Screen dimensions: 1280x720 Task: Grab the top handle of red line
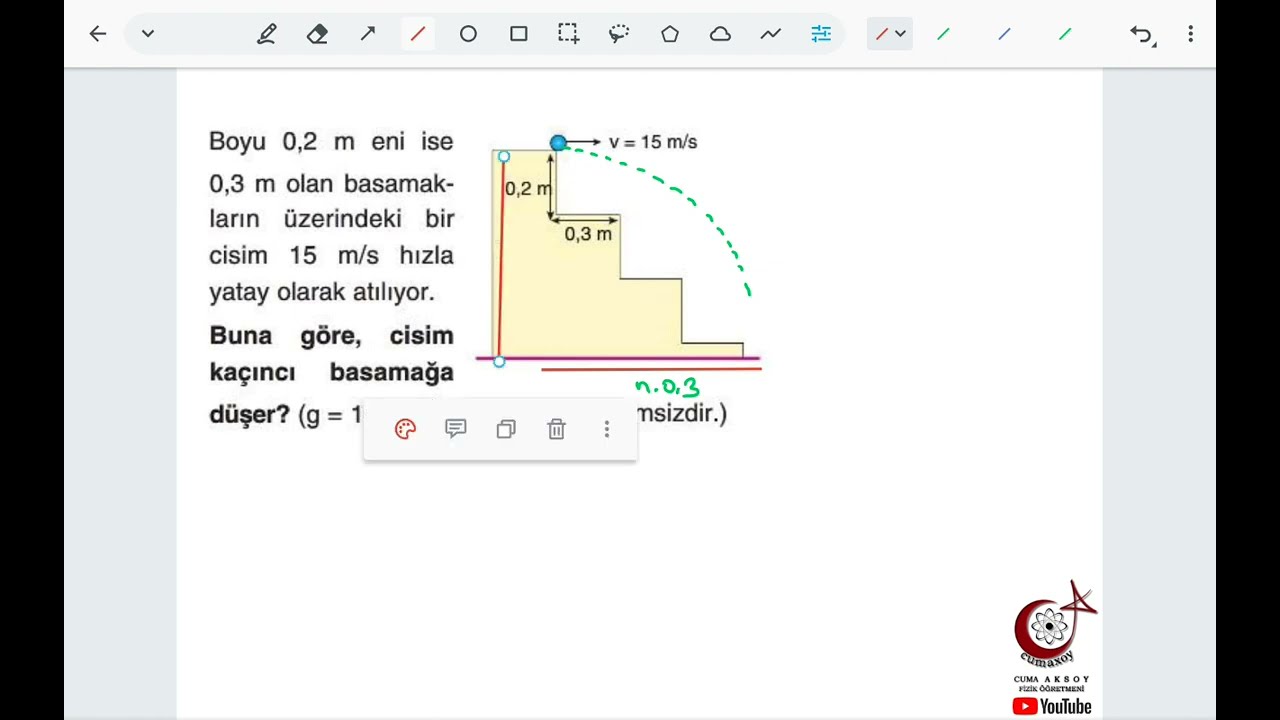pos(503,156)
